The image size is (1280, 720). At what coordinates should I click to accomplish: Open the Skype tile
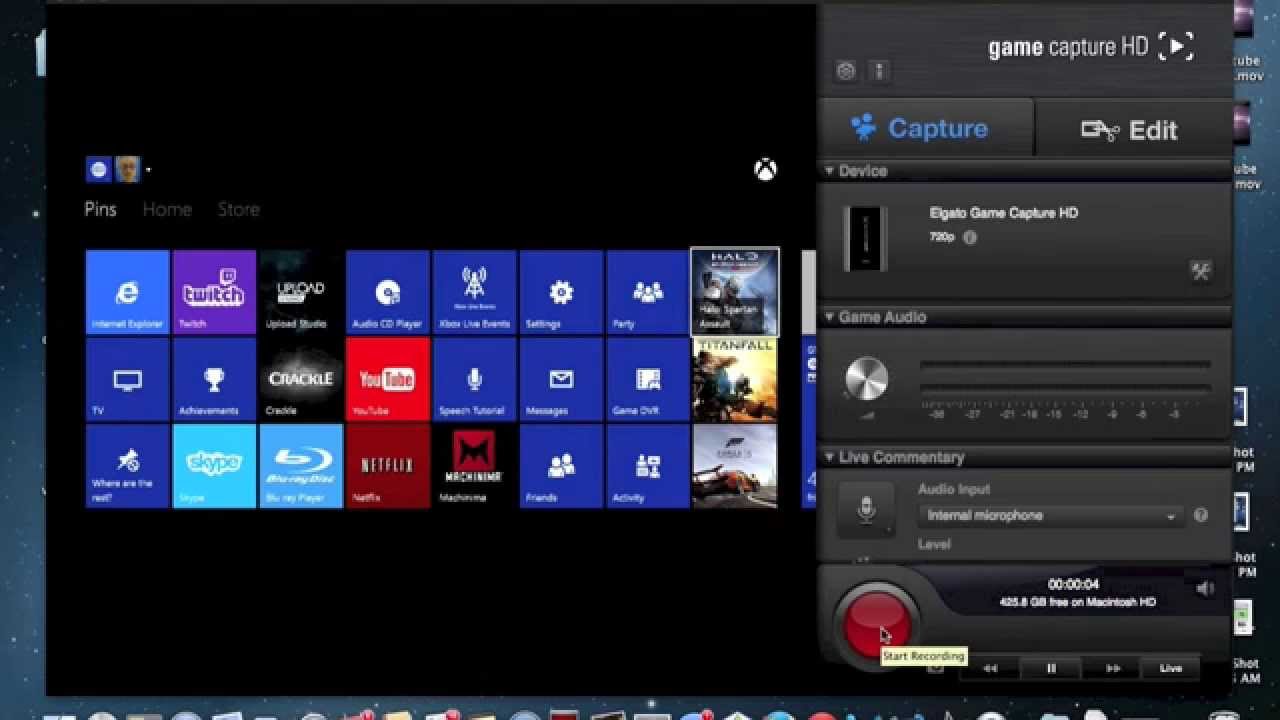tap(214, 466)
